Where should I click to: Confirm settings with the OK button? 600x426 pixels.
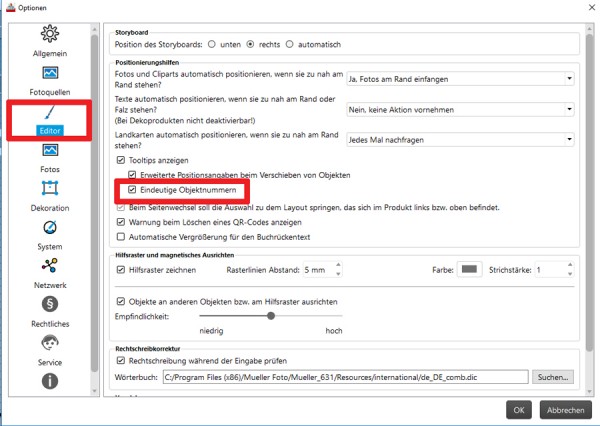[518, 410]
